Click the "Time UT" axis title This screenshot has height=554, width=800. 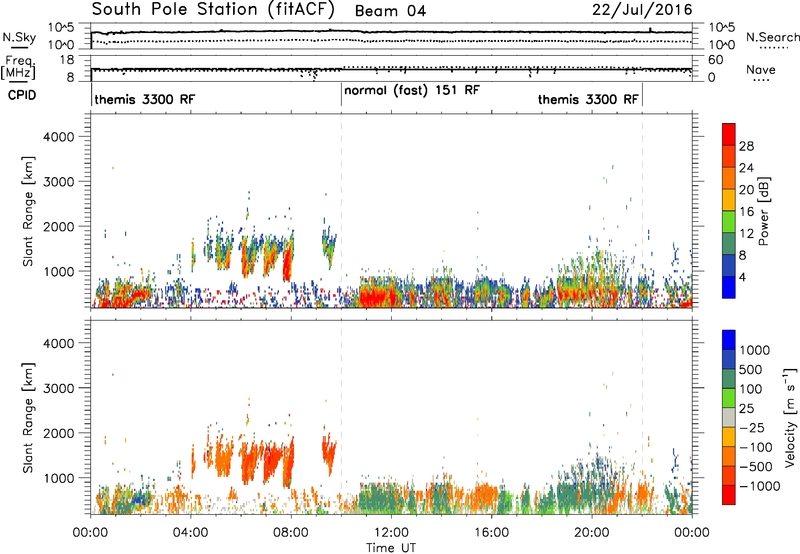(x=391, y=547)
